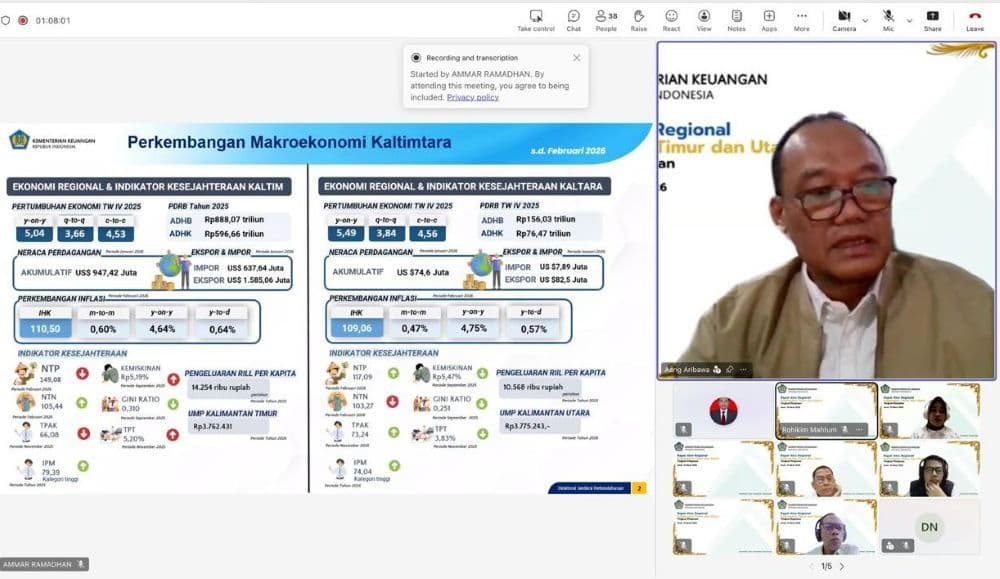Raise your hand in the meeting
Screen dimensions: 1000x579
638,20
